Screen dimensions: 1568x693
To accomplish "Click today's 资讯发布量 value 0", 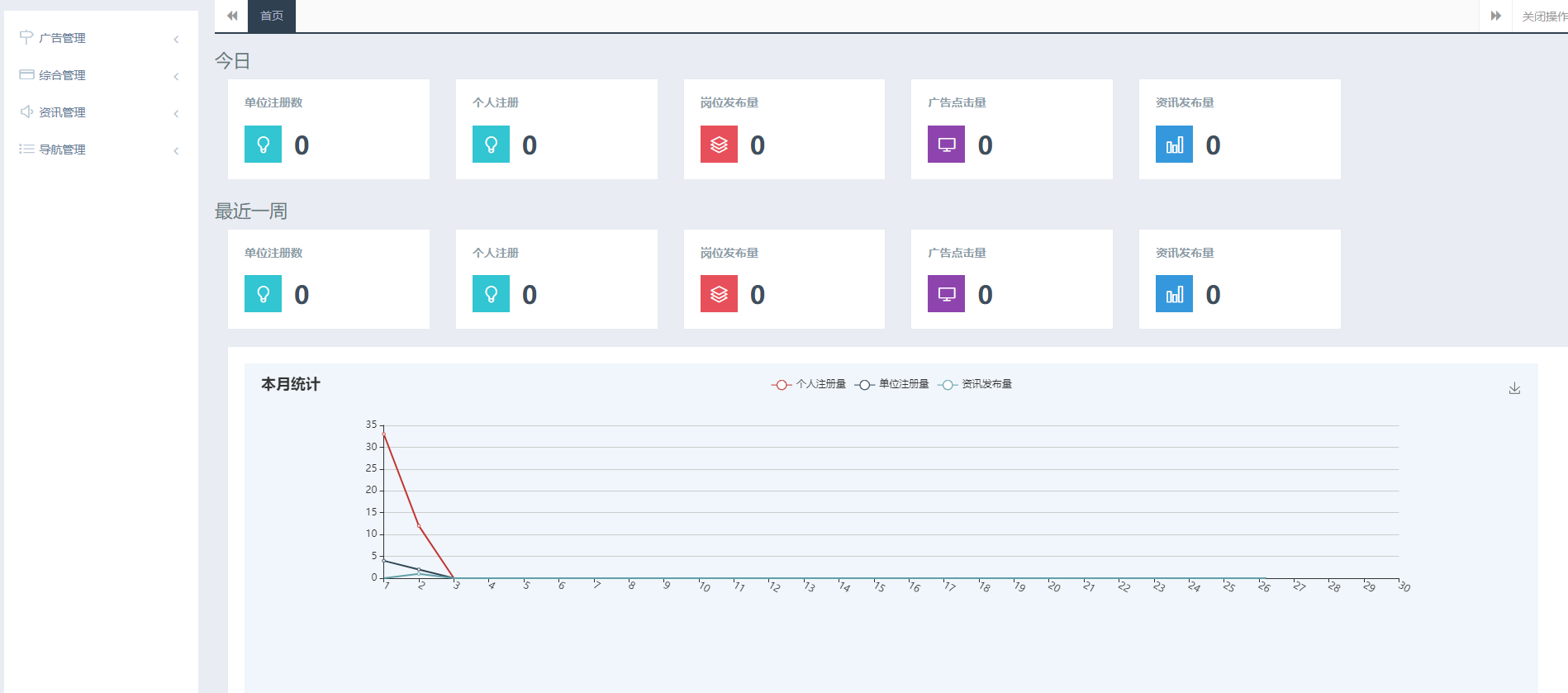I will click(1213, 145).
